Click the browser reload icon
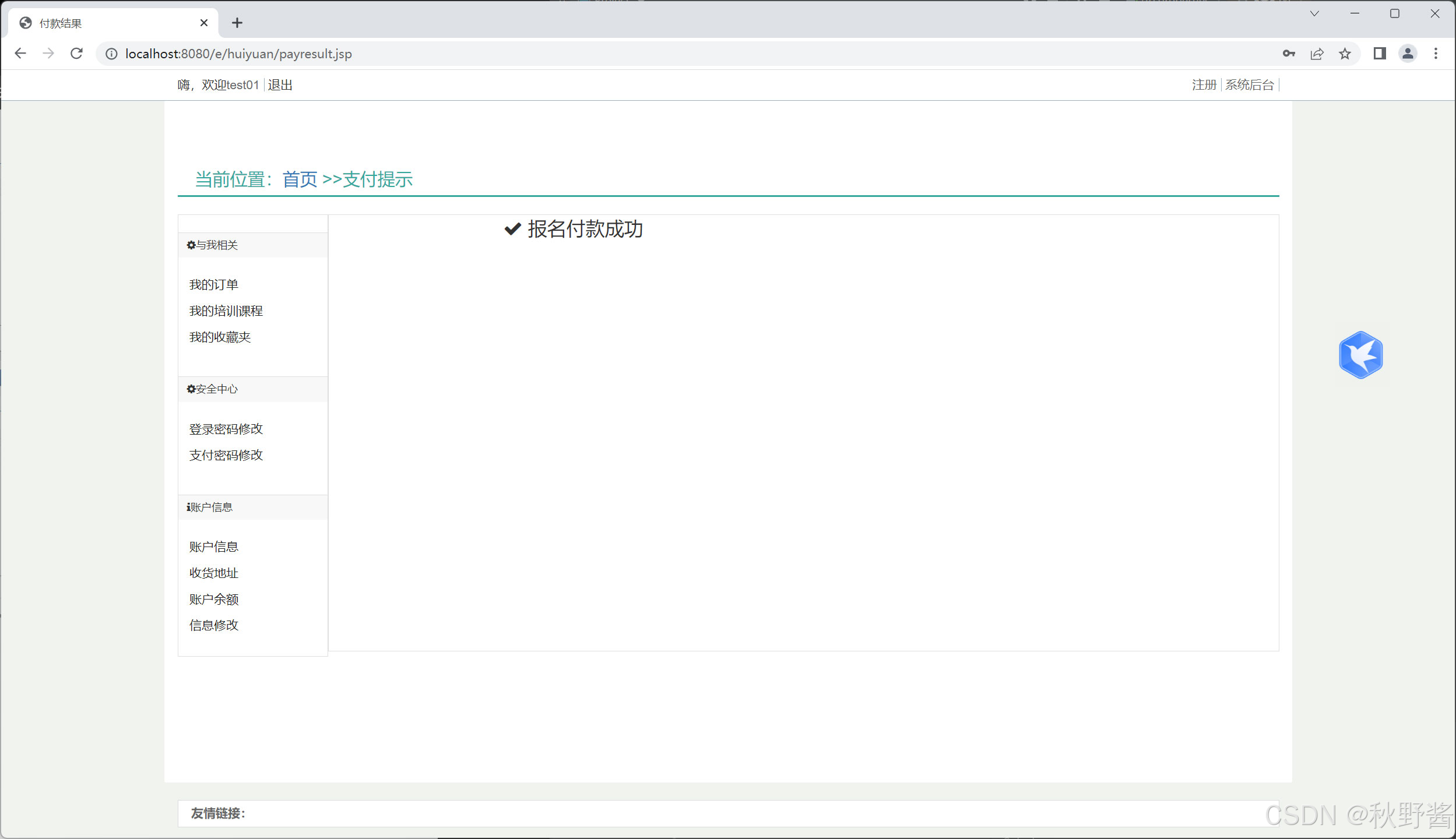Image resolution: width=1456 pixels, height=839 pixels. [76, 54]
